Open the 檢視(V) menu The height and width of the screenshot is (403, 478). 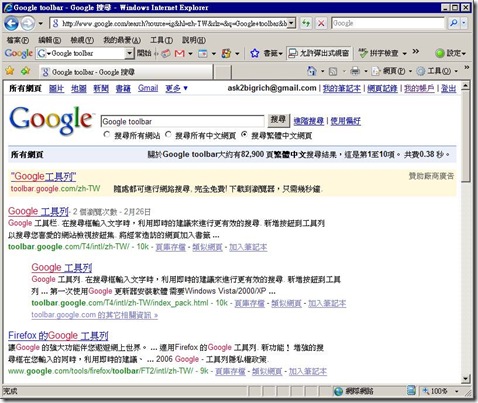click(82, 40)
